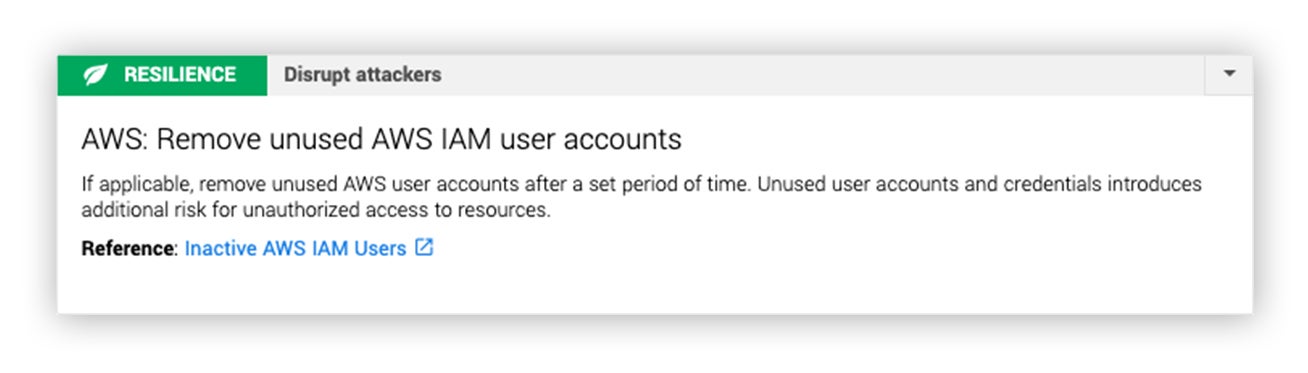1308x373 pixels.
Task: Click the RESILIENCE text in the badge
Action: (x=180, y=75)
